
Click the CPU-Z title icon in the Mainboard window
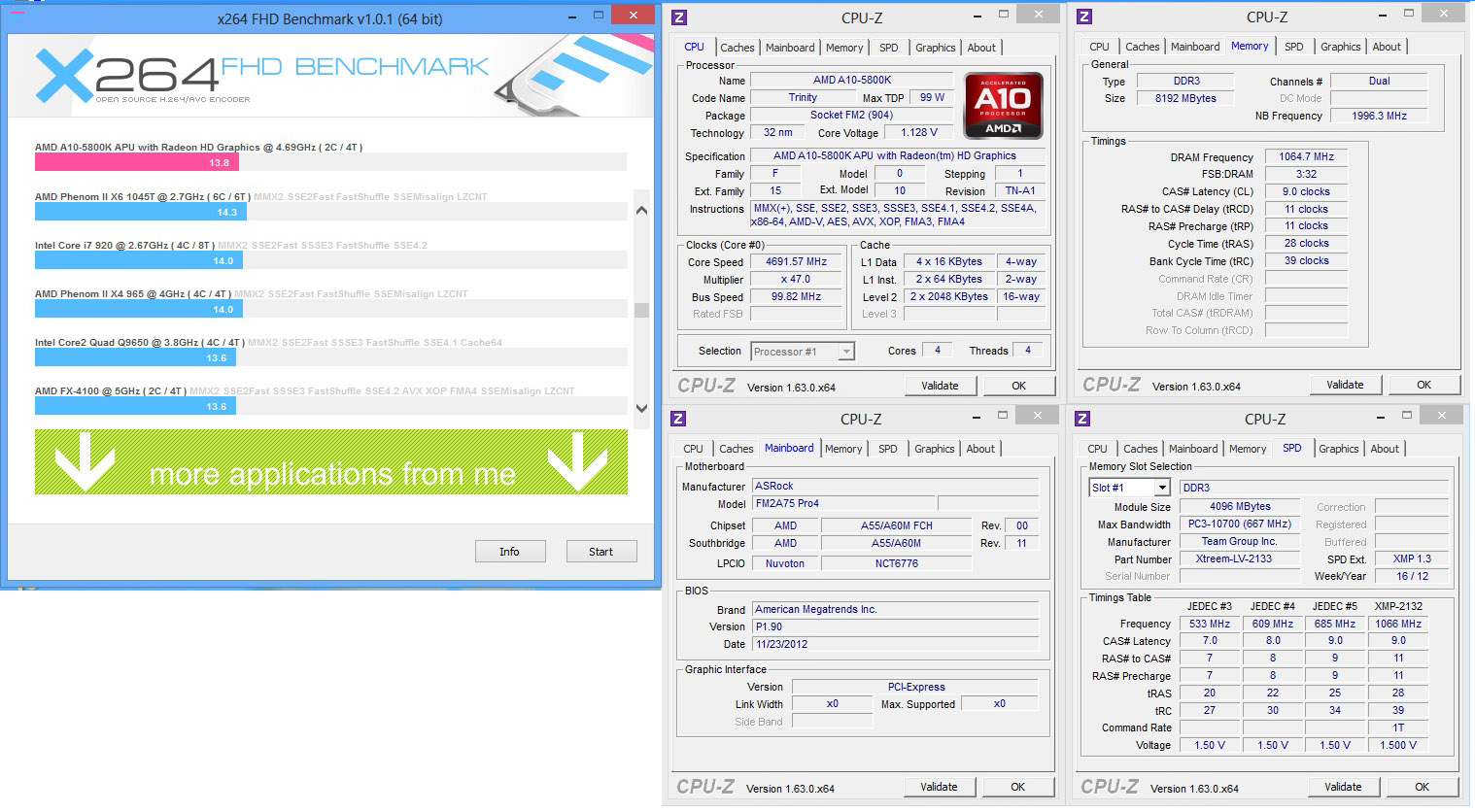pos(678,419)
